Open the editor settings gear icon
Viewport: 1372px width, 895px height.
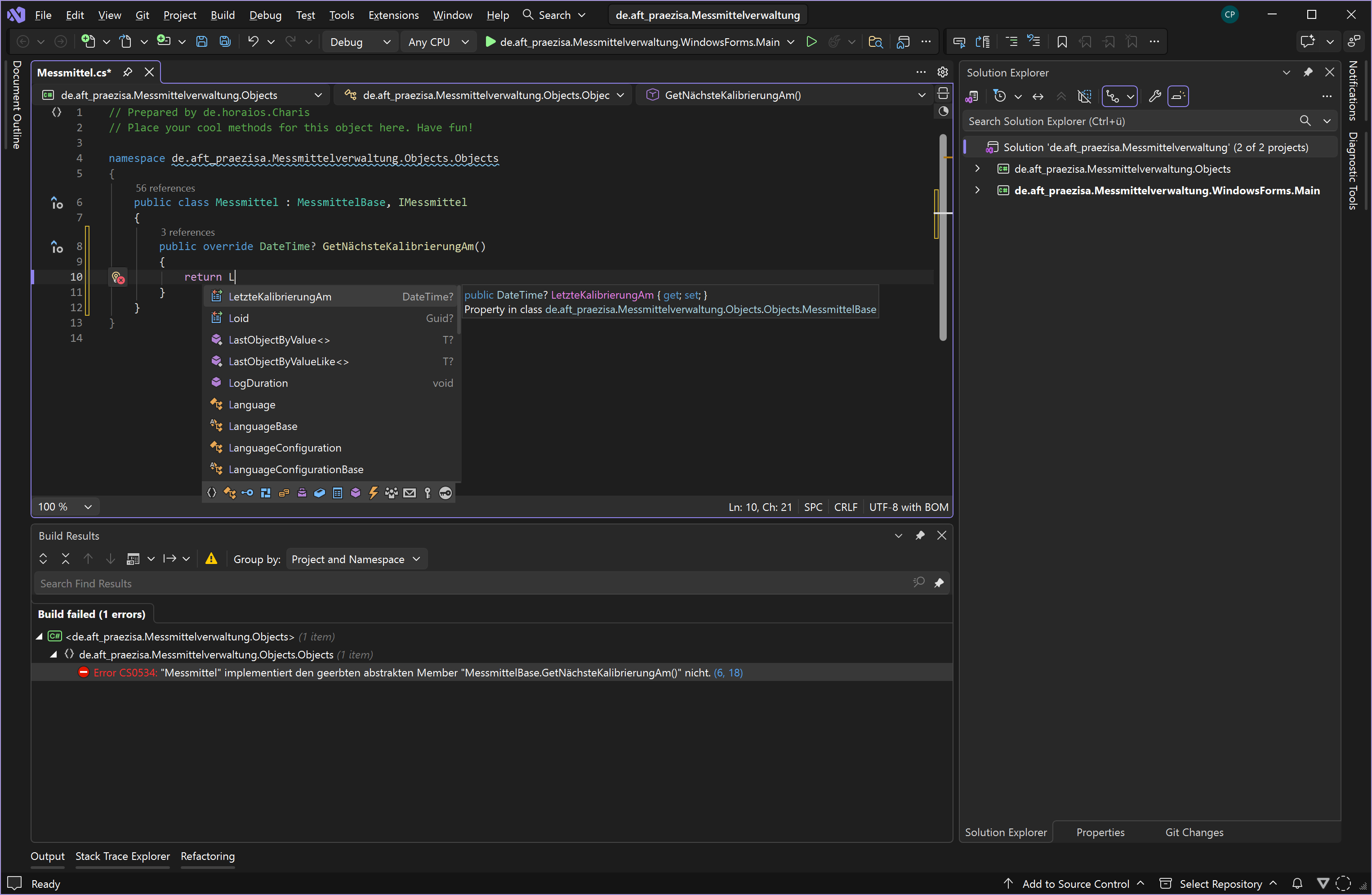[x=943, y=72]
